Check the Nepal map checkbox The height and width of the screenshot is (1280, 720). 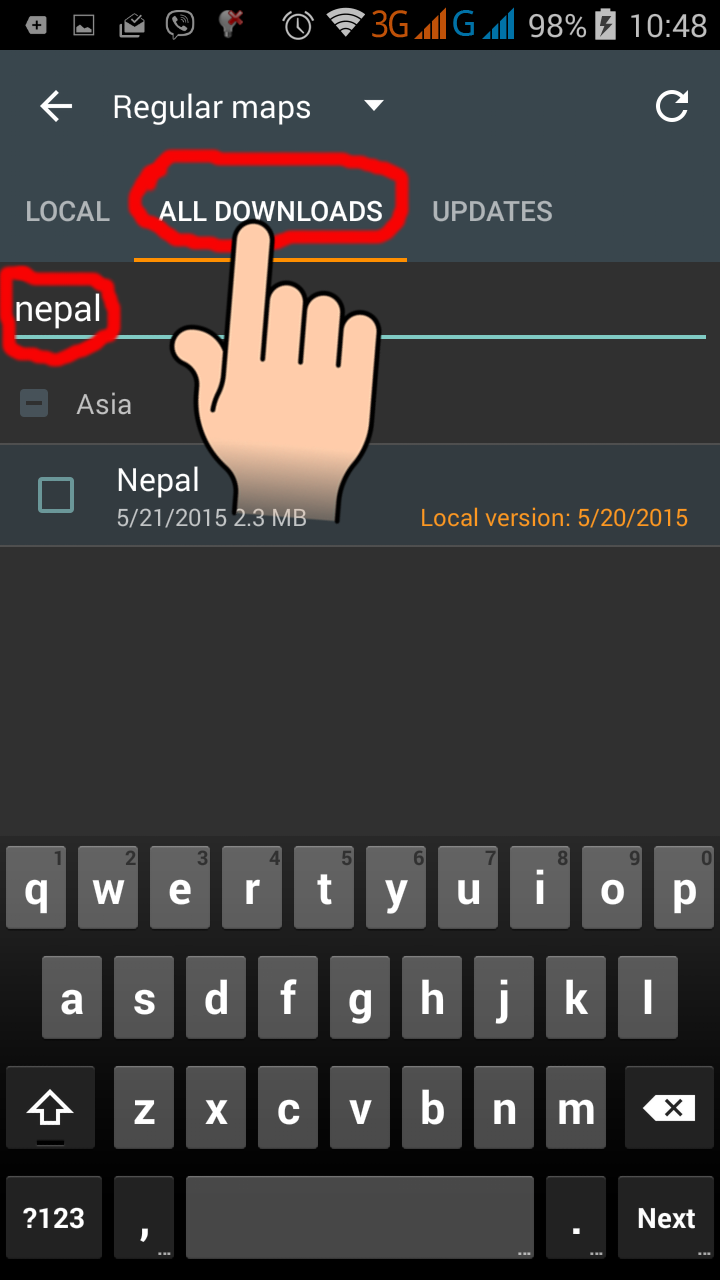pyautogui.click(x=56, y=495)
